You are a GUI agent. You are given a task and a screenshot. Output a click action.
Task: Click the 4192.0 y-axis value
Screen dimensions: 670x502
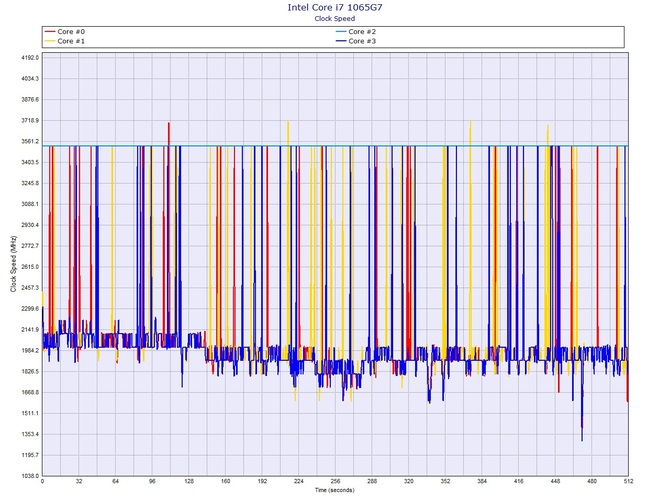pyautogui.click(x=30, y=58)
